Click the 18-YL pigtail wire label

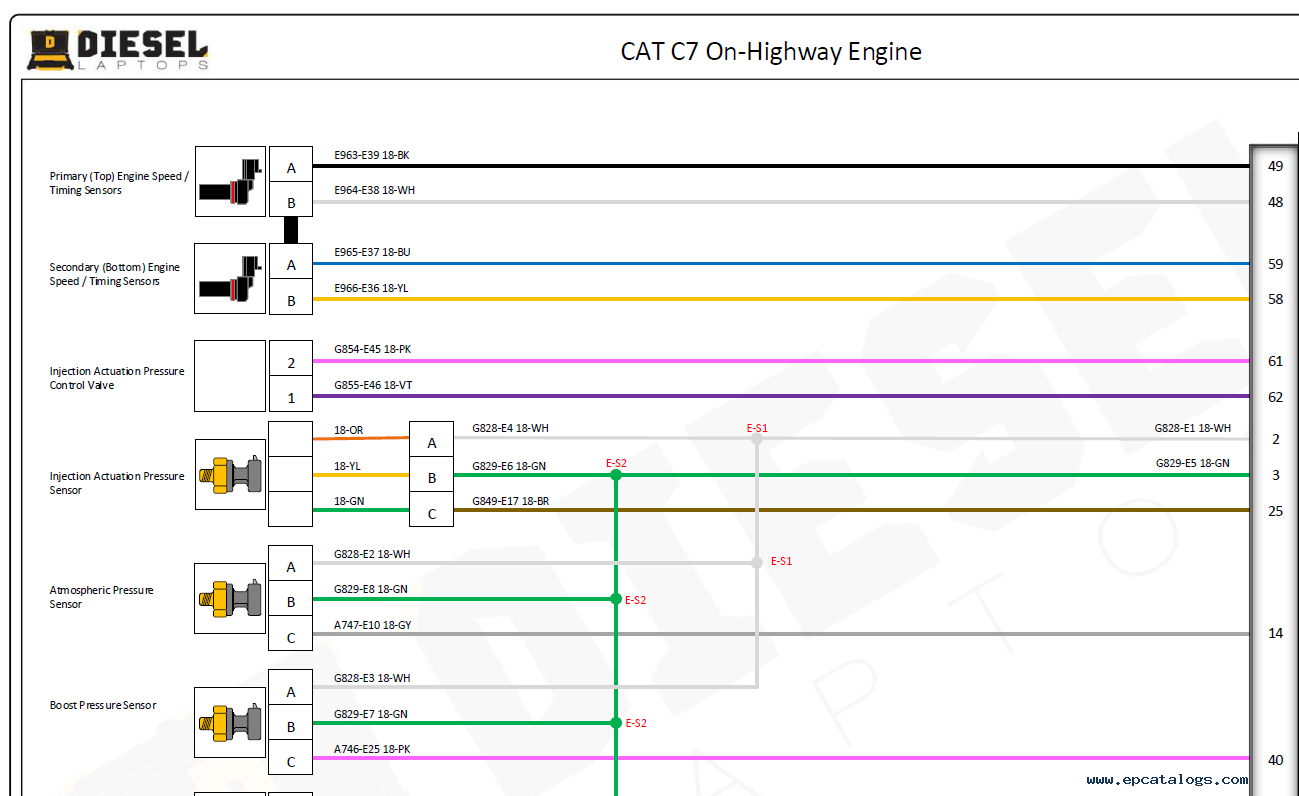coord(348,466)
